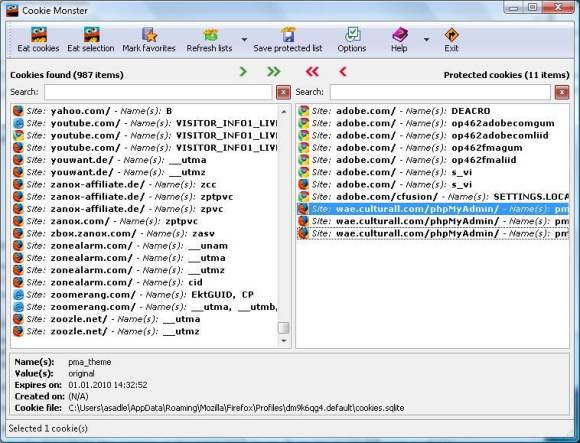580x443 pixels.
Task: Select the adobe.com/cfusion SETTINGS.LOCA cookie
Action: (x=433, y=197)
